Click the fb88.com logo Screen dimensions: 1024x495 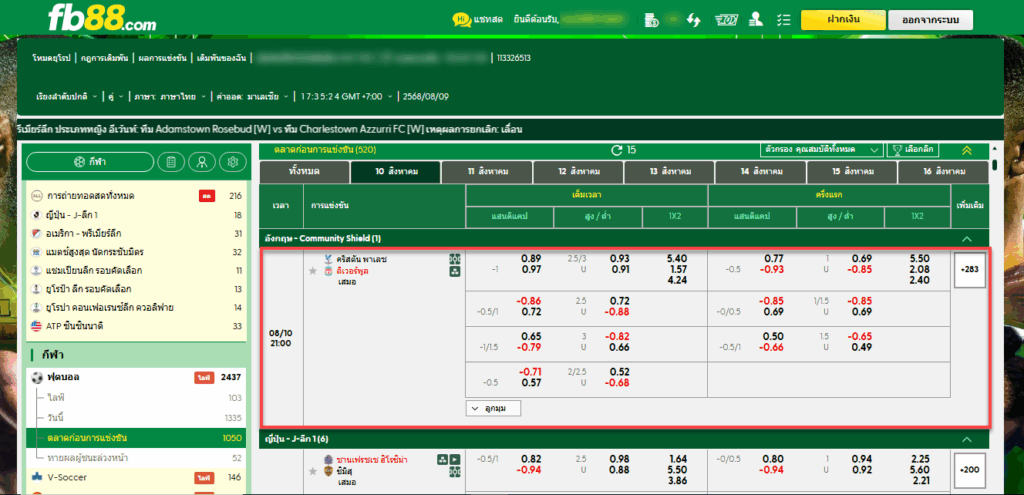tap(102, 19)
